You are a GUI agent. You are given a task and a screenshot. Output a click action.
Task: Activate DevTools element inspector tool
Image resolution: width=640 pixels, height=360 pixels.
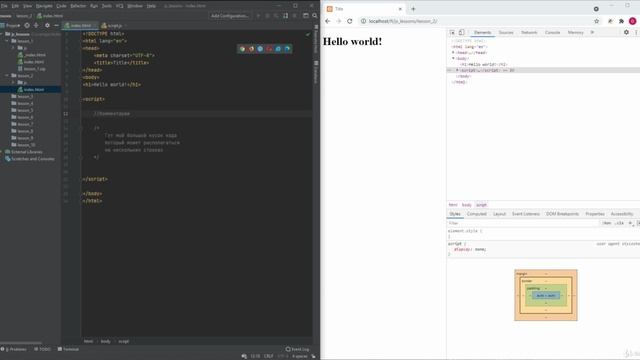click(452, 32)
